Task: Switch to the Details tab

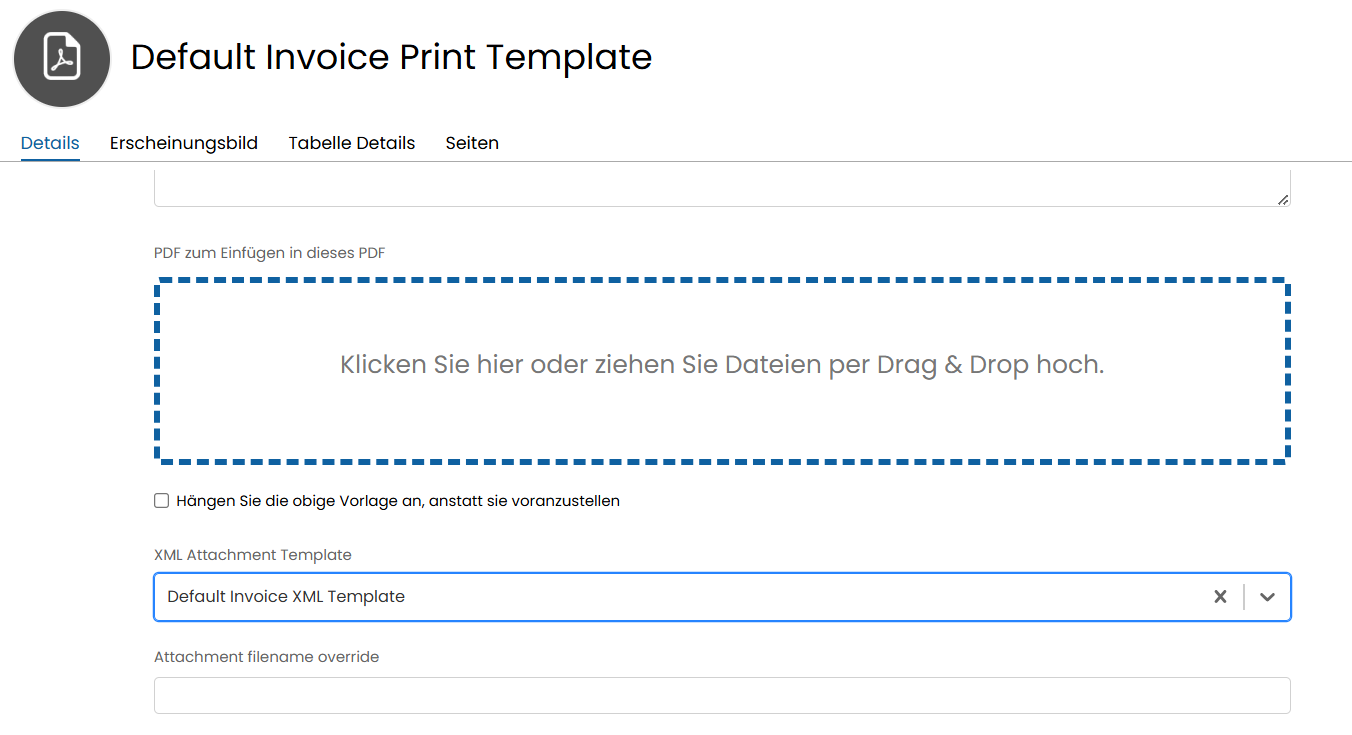Action: click(x=50, y=143)
